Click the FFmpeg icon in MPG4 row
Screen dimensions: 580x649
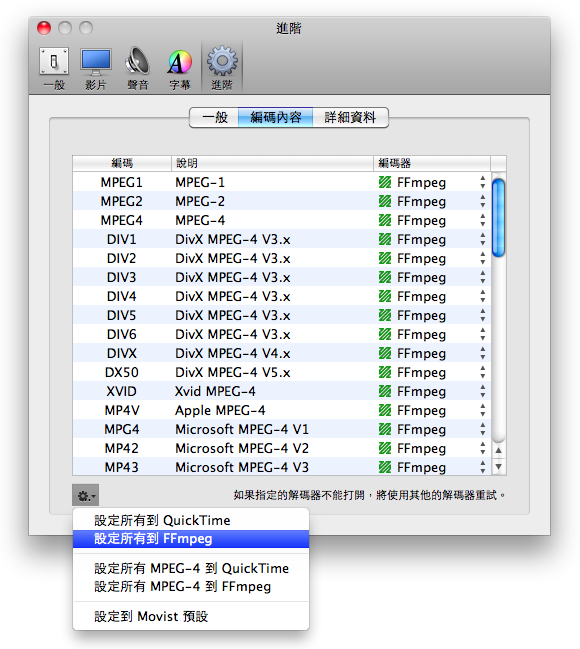[x=385, y=429]
